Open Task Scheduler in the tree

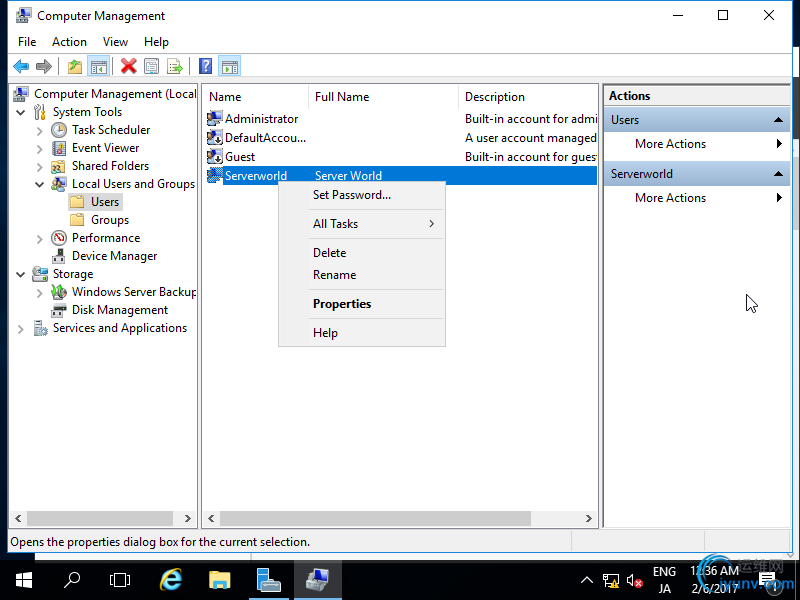111,130
